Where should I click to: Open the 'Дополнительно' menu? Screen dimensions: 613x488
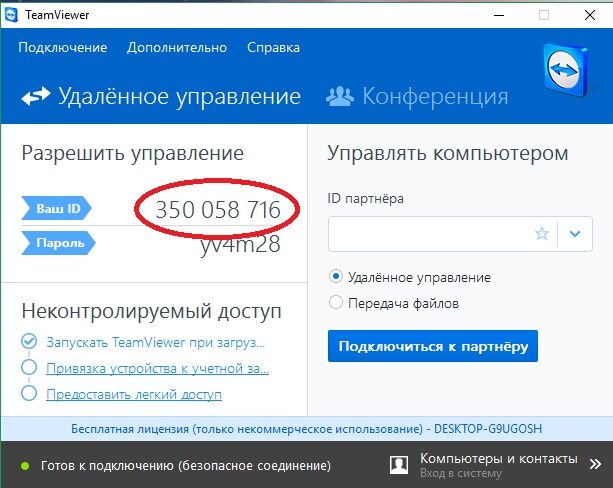[x=176, y=47]
